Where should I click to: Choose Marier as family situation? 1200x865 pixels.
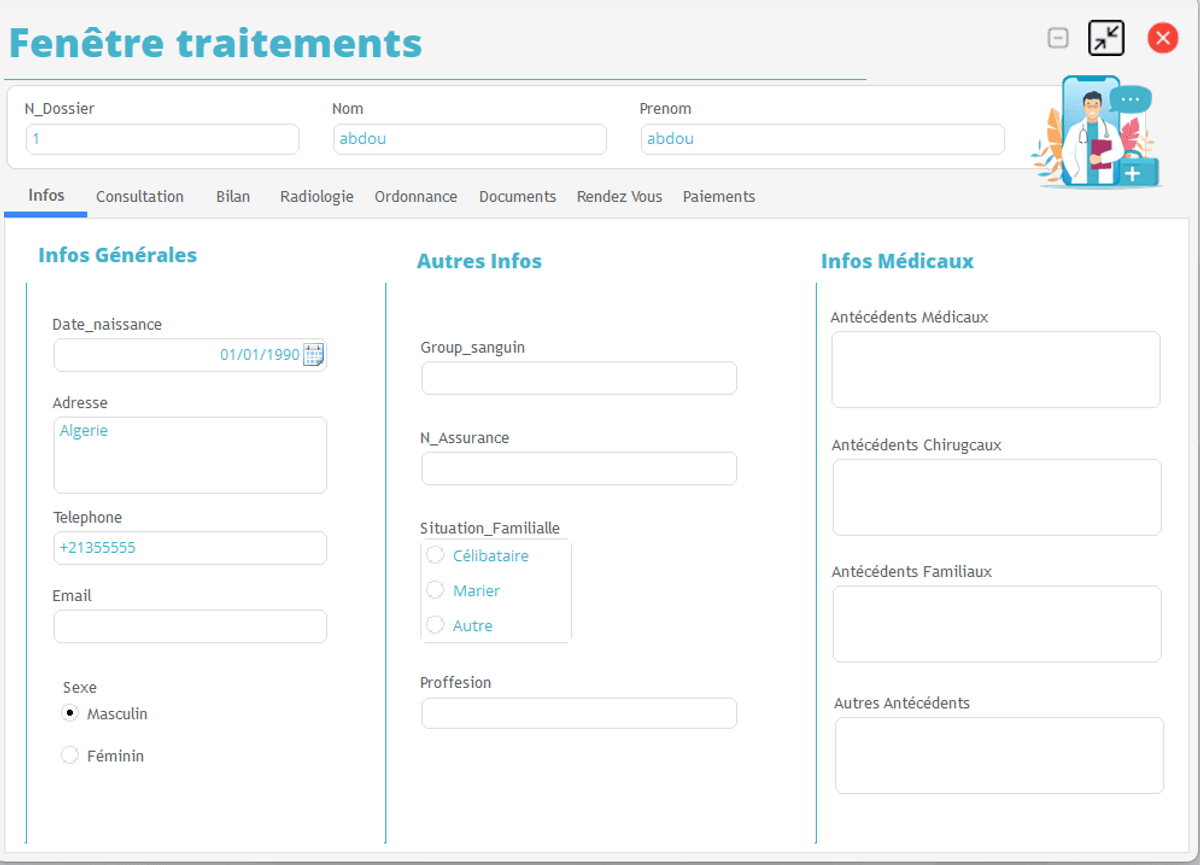(435, 590)
